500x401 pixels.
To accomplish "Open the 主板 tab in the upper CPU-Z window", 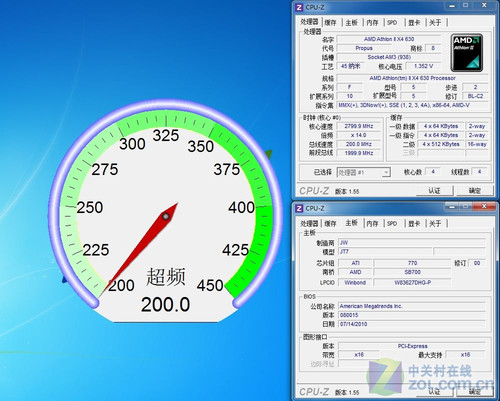I will click(351, 23).
